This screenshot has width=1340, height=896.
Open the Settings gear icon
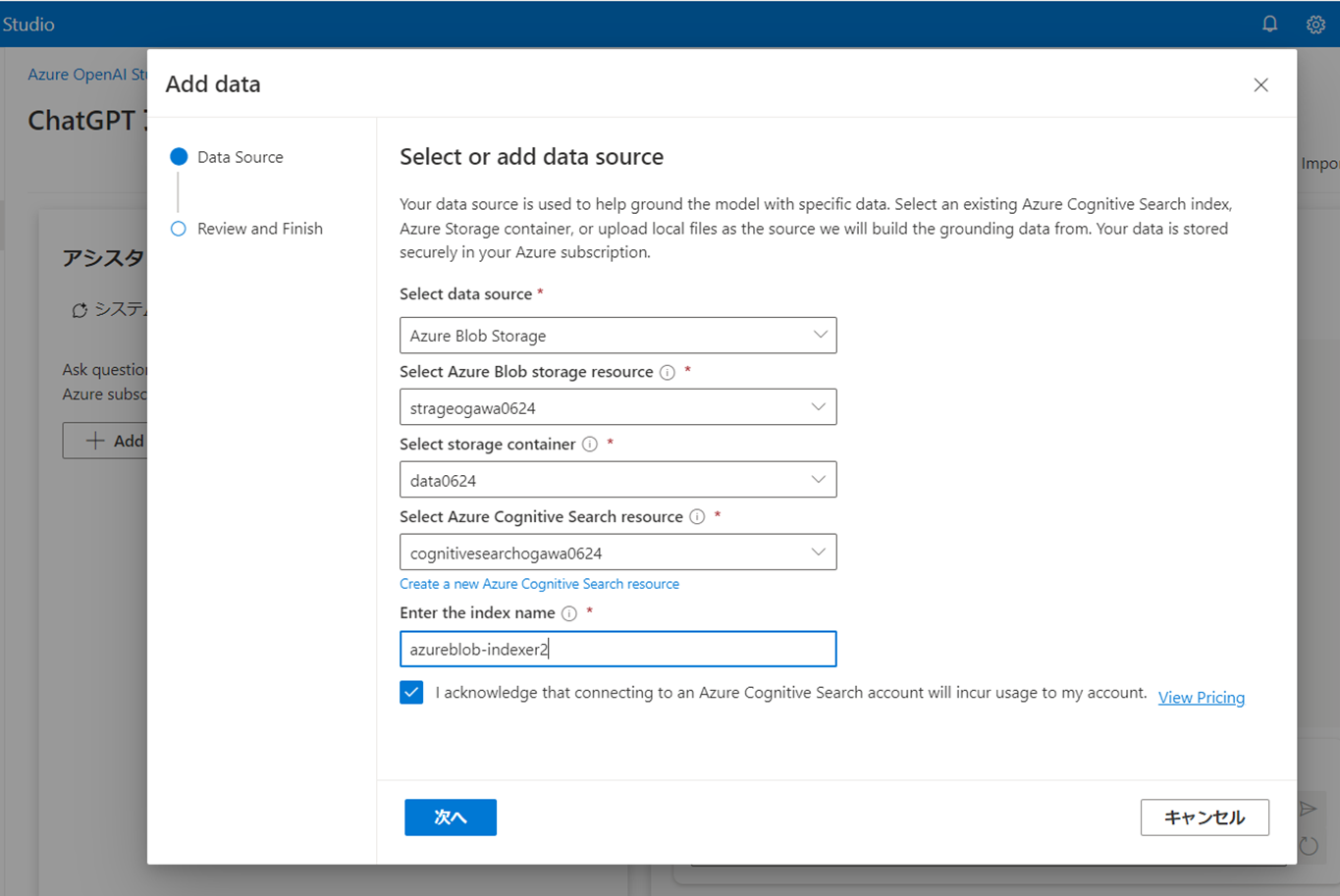[x=1315, y=24]
